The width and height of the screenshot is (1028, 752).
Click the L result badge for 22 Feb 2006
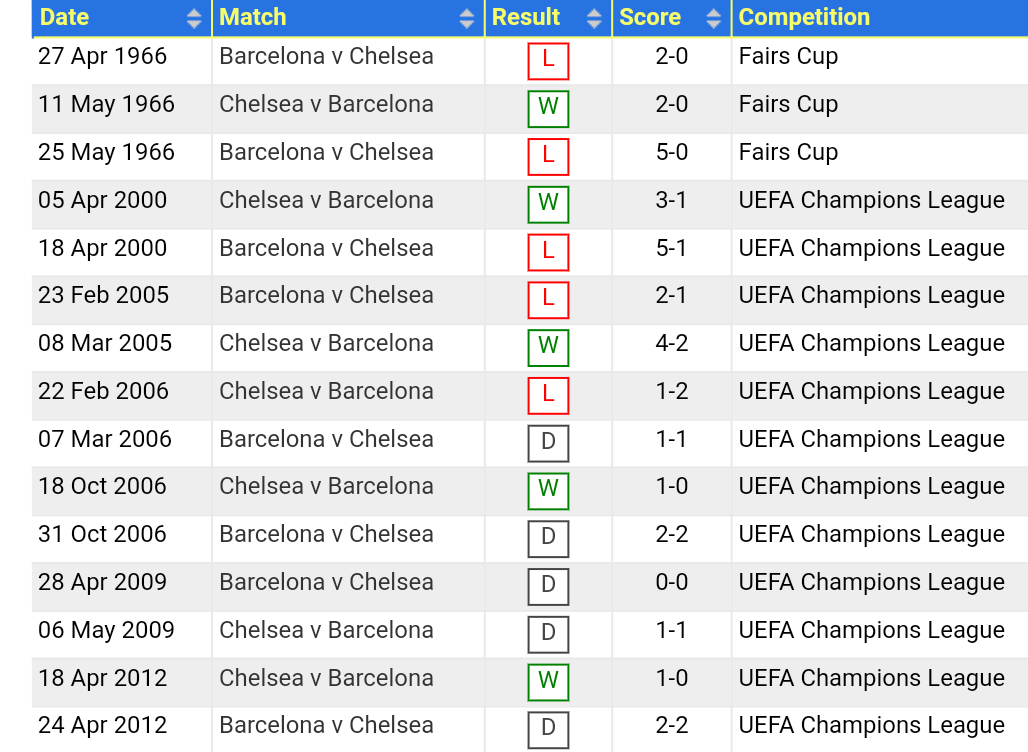pos(548,395)
